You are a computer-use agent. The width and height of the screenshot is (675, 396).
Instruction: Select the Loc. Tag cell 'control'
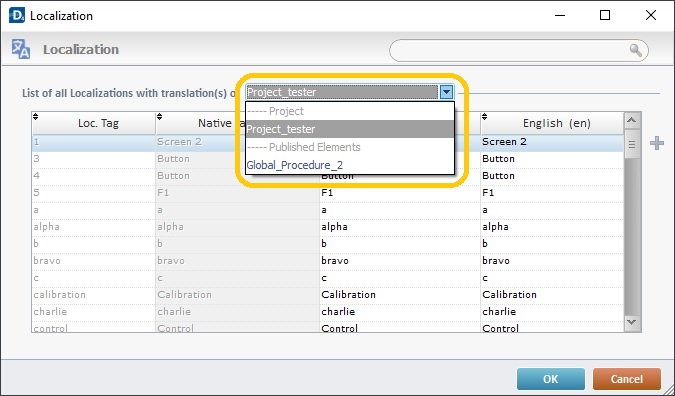pos(93,328)
